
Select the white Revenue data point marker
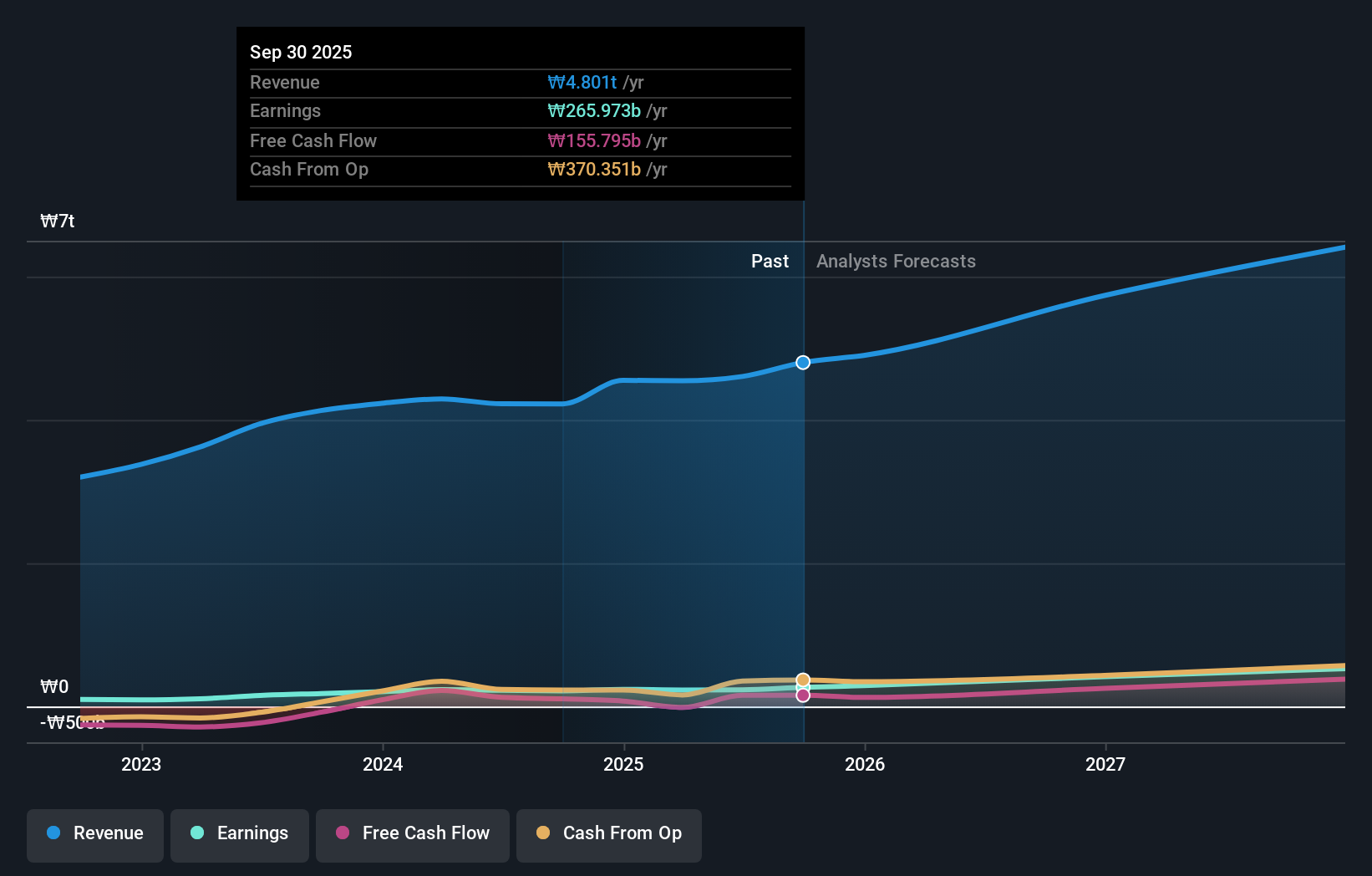pos(803,362)
